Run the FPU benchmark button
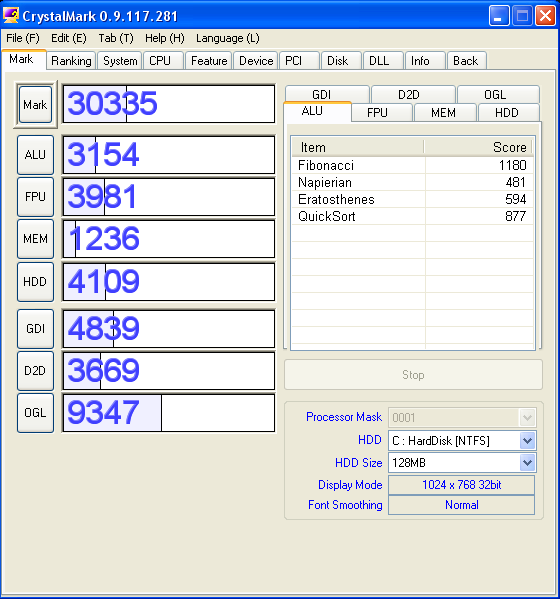The height and width of the screenshot is (599, 560). (35, 197)
